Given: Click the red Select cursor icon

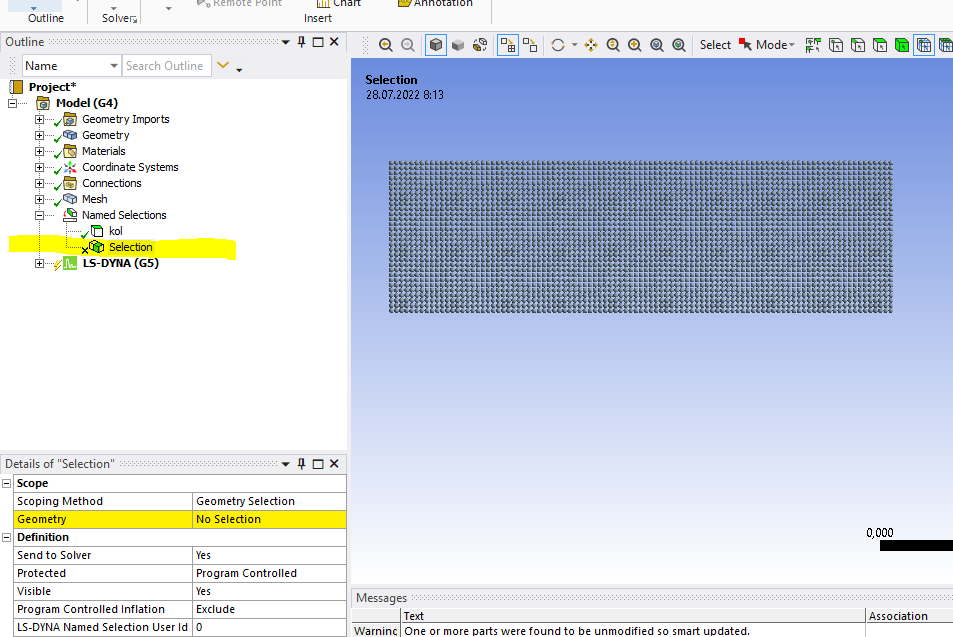Looking at the screenshot, I should click(745, 44).
